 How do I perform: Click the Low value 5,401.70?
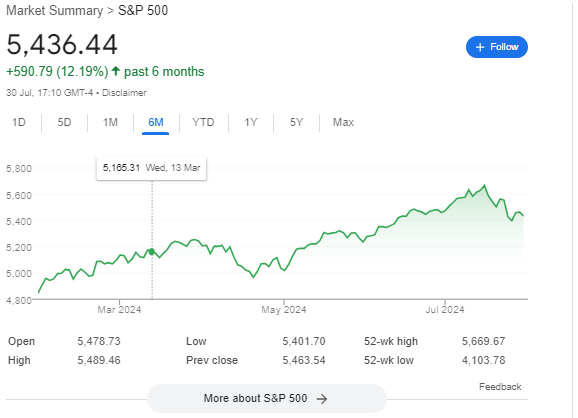click(304, 341)
